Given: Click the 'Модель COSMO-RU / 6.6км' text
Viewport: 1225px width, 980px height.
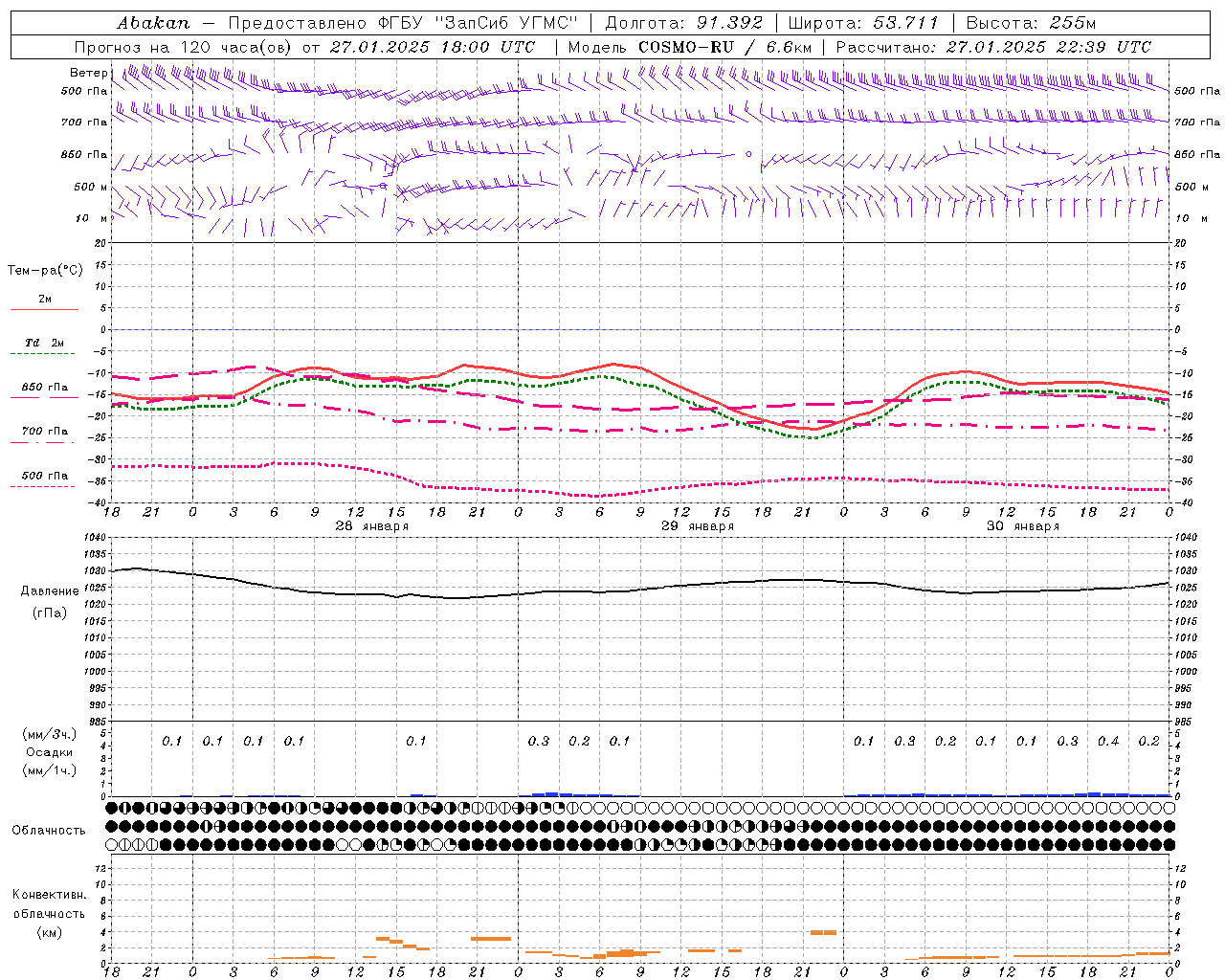Looking at the screenshot, I should pyautogui.click(x=690, y=47).
